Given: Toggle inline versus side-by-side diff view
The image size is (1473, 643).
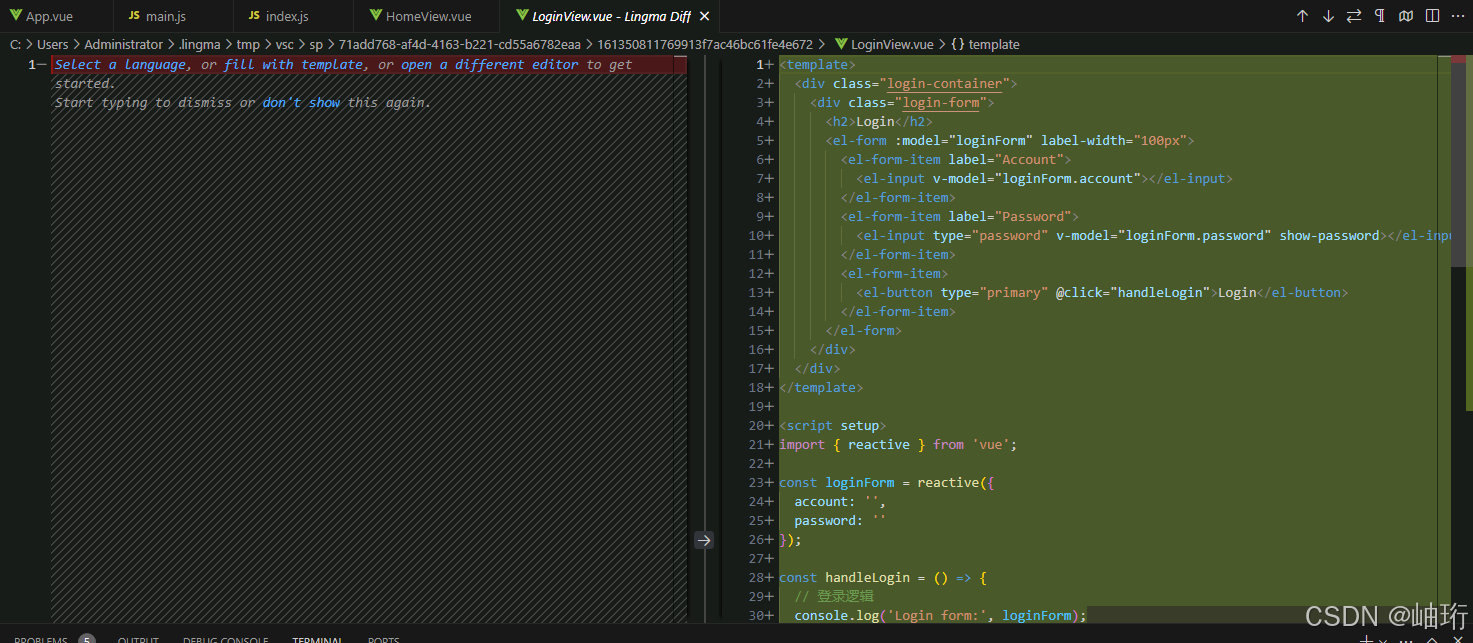Looking at the screenshot, I should click(1432, 16).
